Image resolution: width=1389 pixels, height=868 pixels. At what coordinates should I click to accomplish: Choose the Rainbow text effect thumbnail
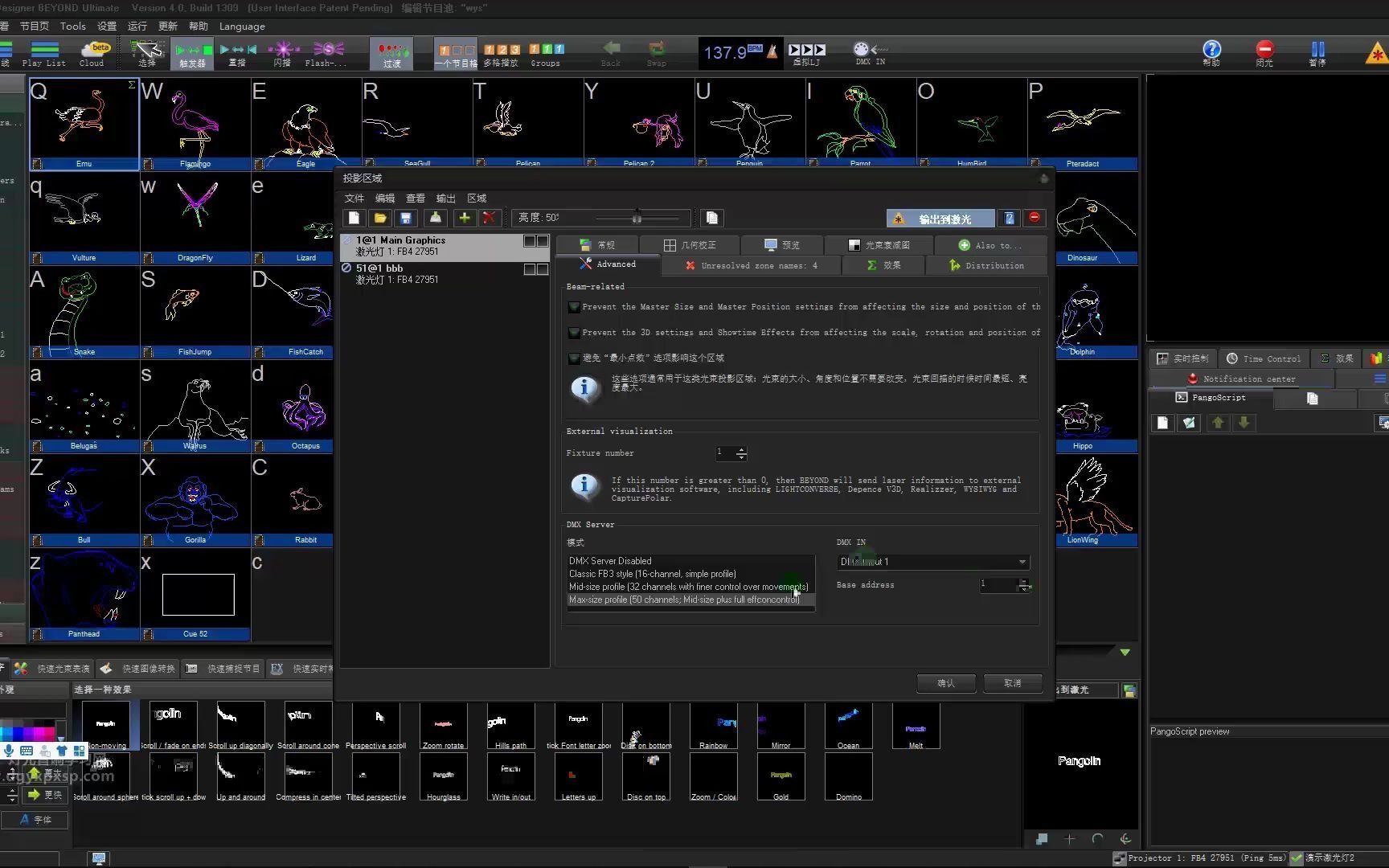[x=713, y=727]
